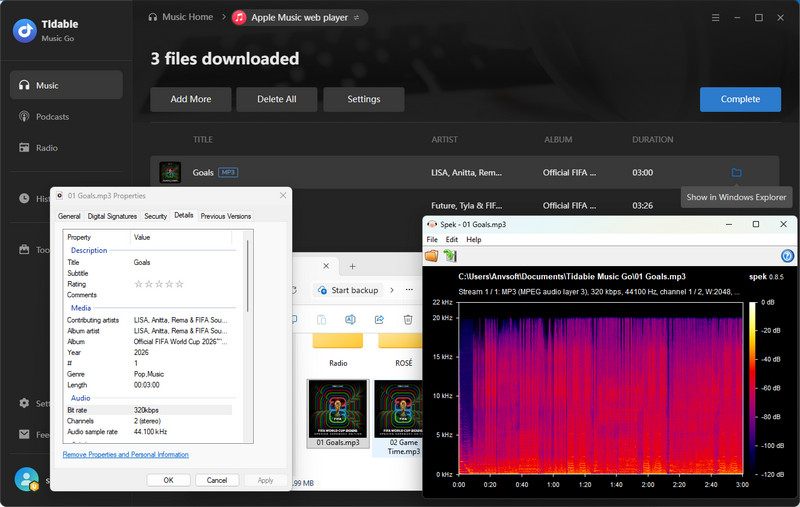Click the Goals album art thumbnail
800x507 pixels.
coord(170,172)
